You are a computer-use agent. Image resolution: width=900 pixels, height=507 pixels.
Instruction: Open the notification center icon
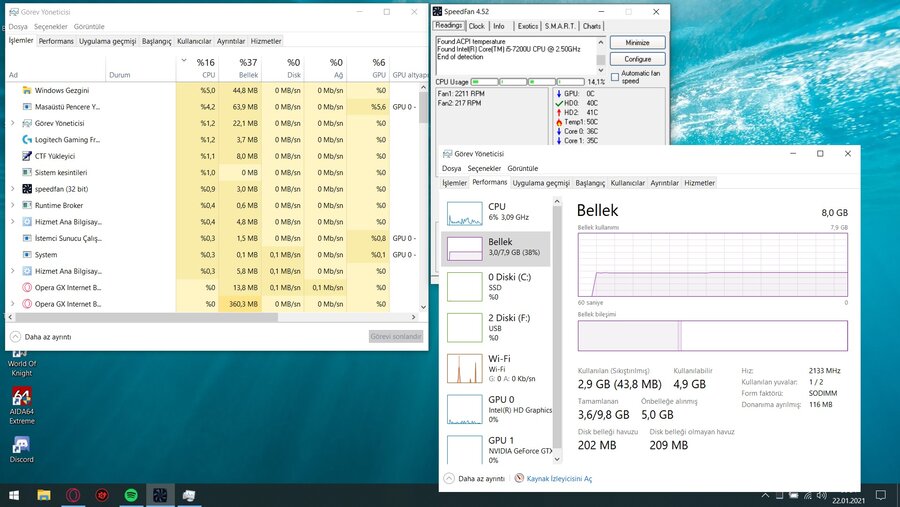880,495
